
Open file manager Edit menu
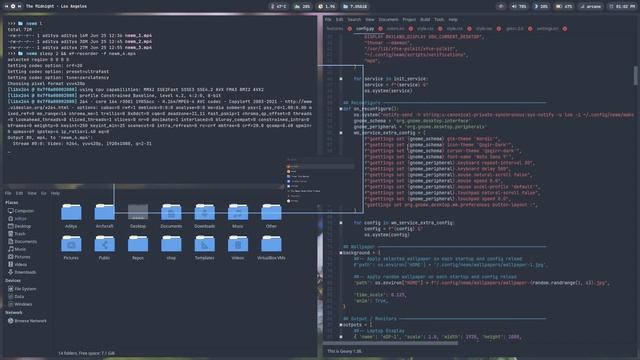(19, 193)
